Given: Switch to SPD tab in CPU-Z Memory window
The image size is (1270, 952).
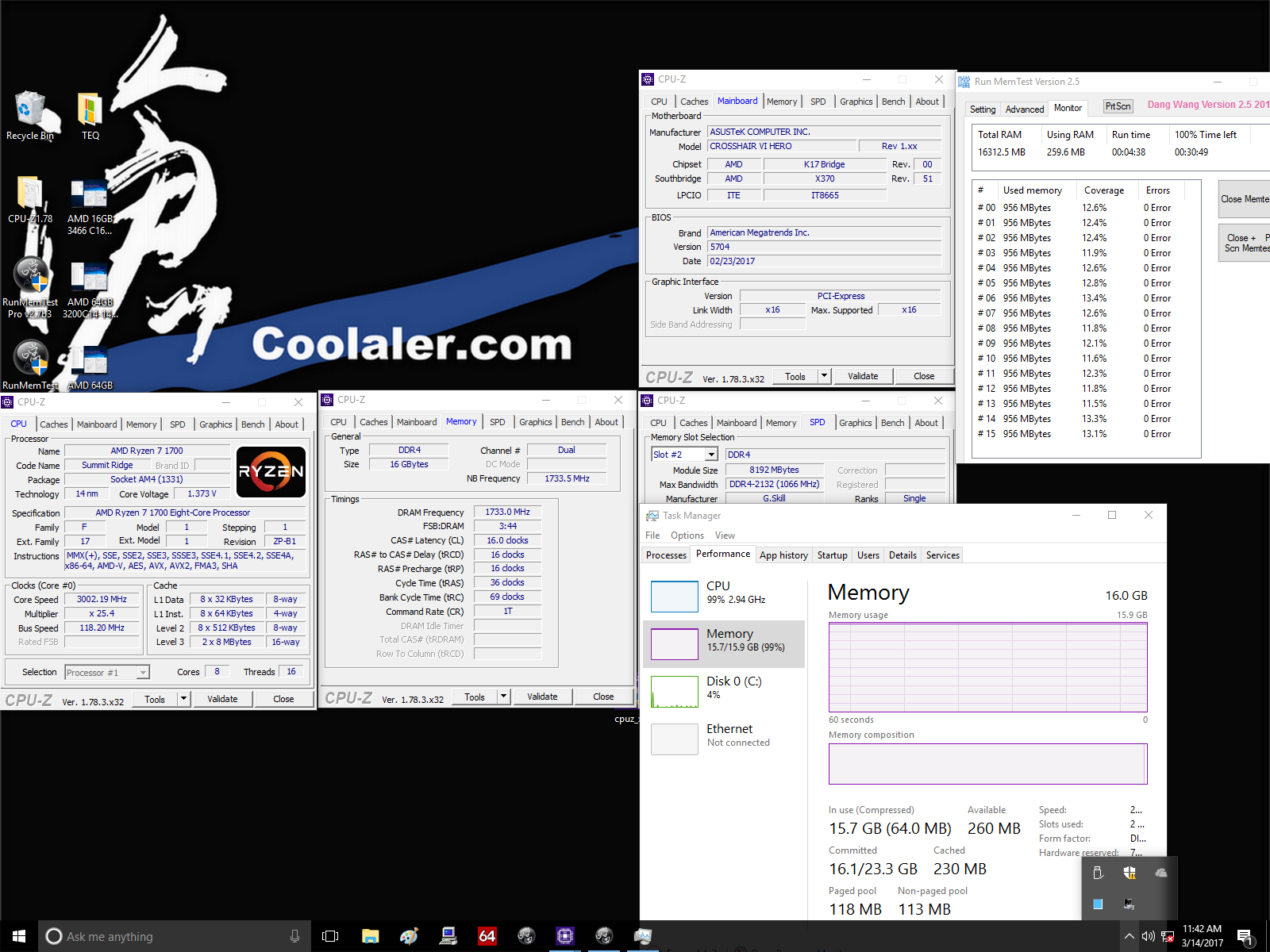Looking at the screenshot, I should pyautogui.click(x=498, y=422).
